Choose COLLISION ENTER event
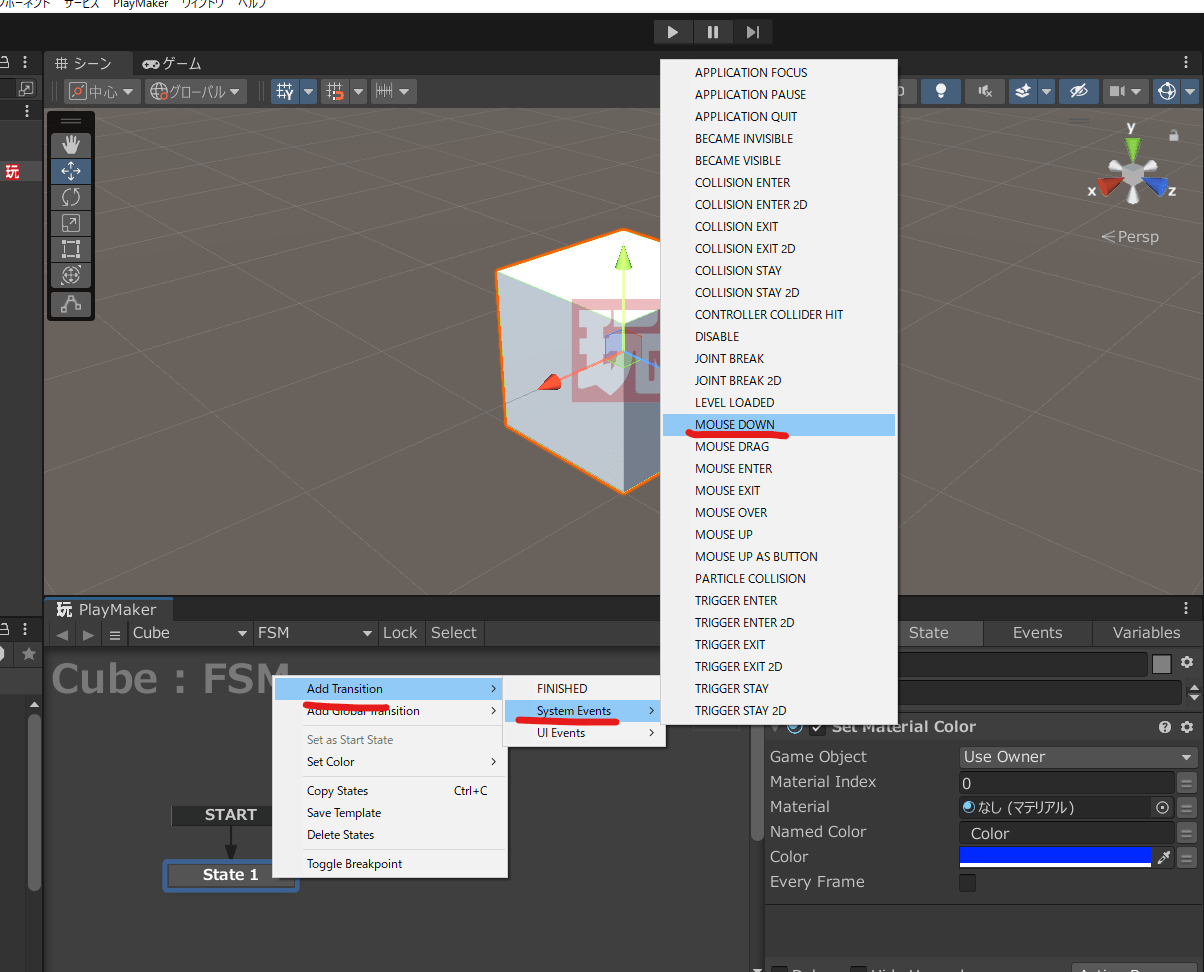1204x972 pixels. [779, 183]
